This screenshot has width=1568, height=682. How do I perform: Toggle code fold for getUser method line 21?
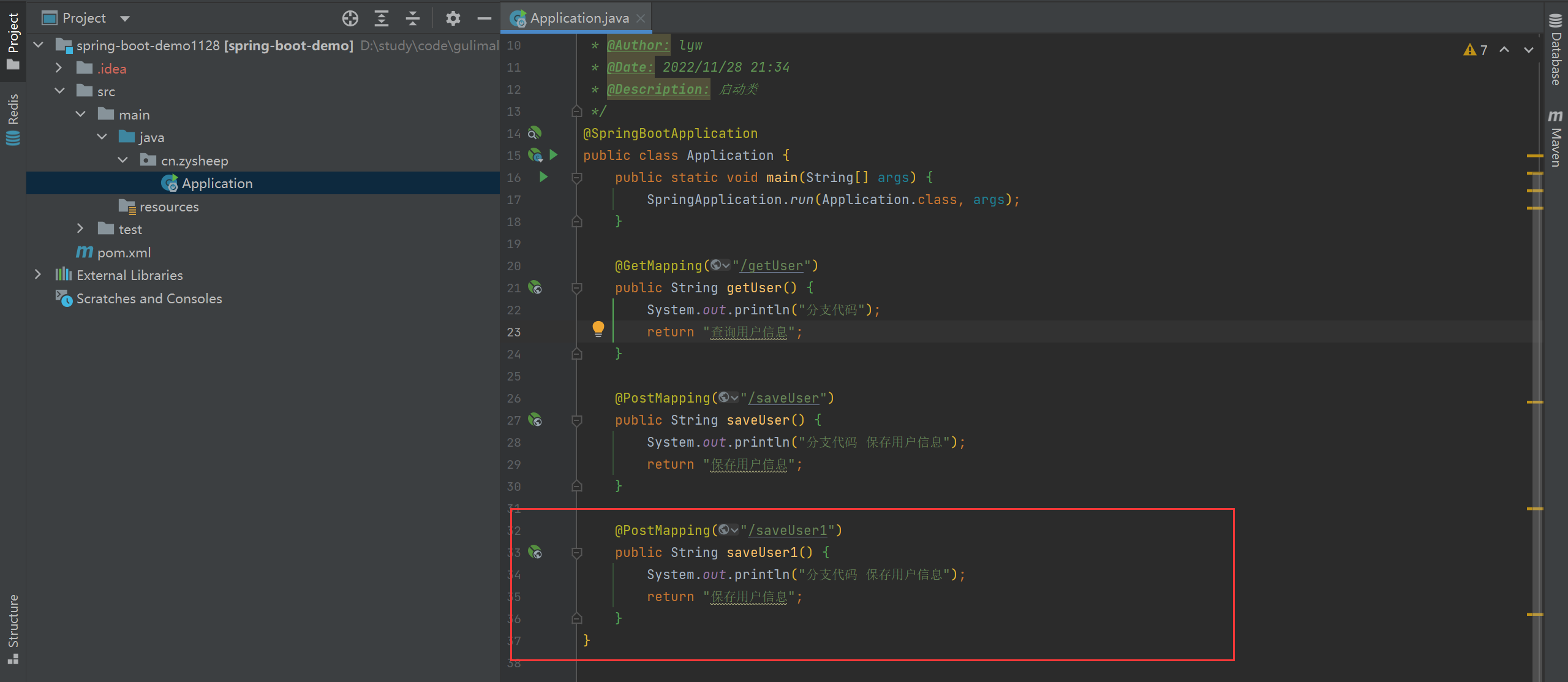[576, 288]
